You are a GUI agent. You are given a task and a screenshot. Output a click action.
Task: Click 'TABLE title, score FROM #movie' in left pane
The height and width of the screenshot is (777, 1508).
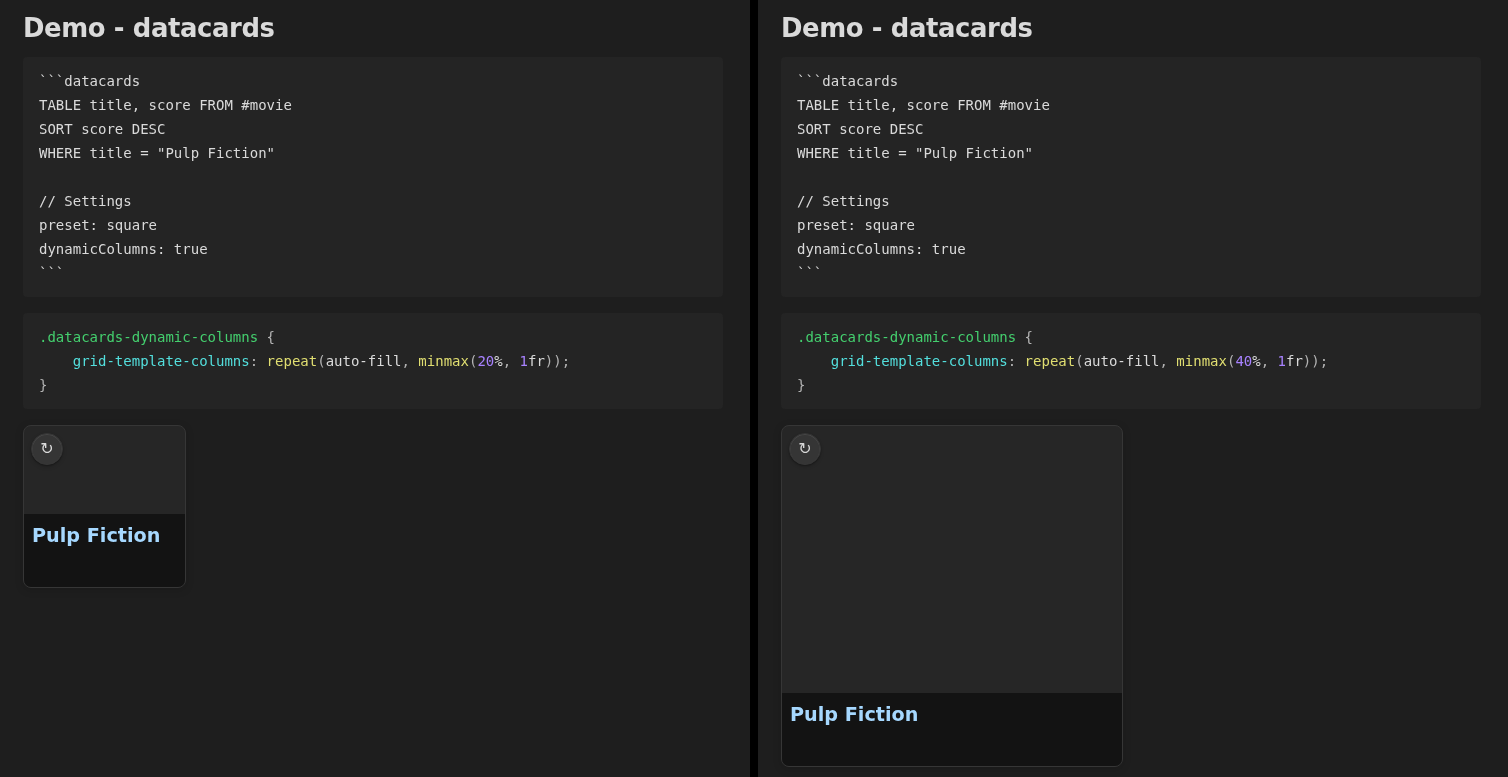[165, 105]
